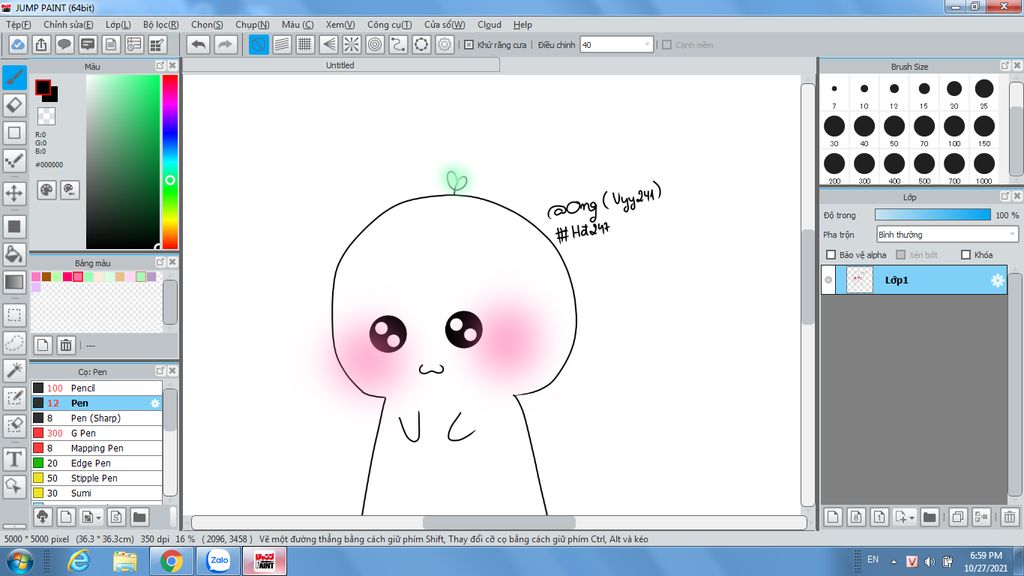Enable the curve snap guide
This screenshot has width=1024, height=576.
coord(398,44)
